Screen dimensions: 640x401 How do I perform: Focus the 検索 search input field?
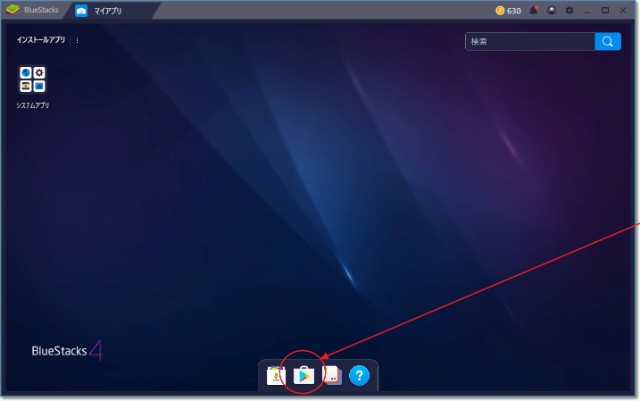coord(530,41)
